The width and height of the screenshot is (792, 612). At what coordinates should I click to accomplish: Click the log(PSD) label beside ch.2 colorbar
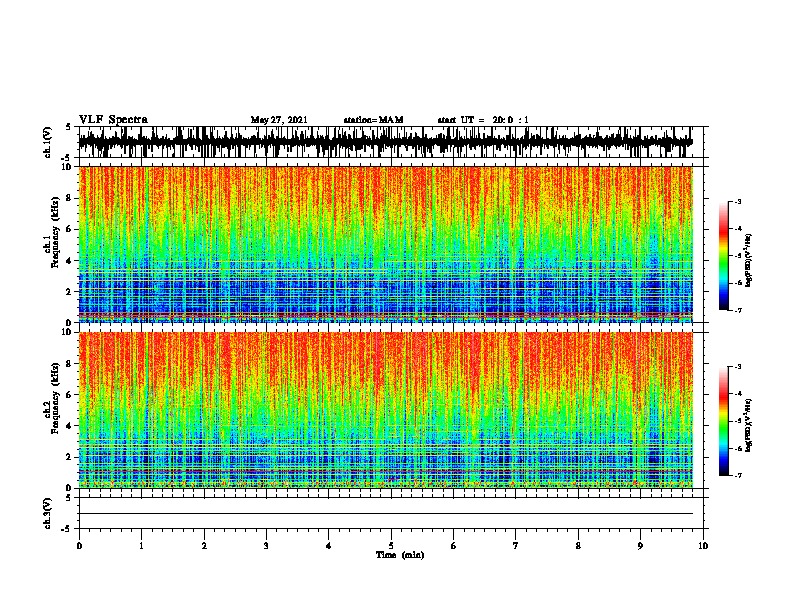pyautogui.click(x=748, y=425)
